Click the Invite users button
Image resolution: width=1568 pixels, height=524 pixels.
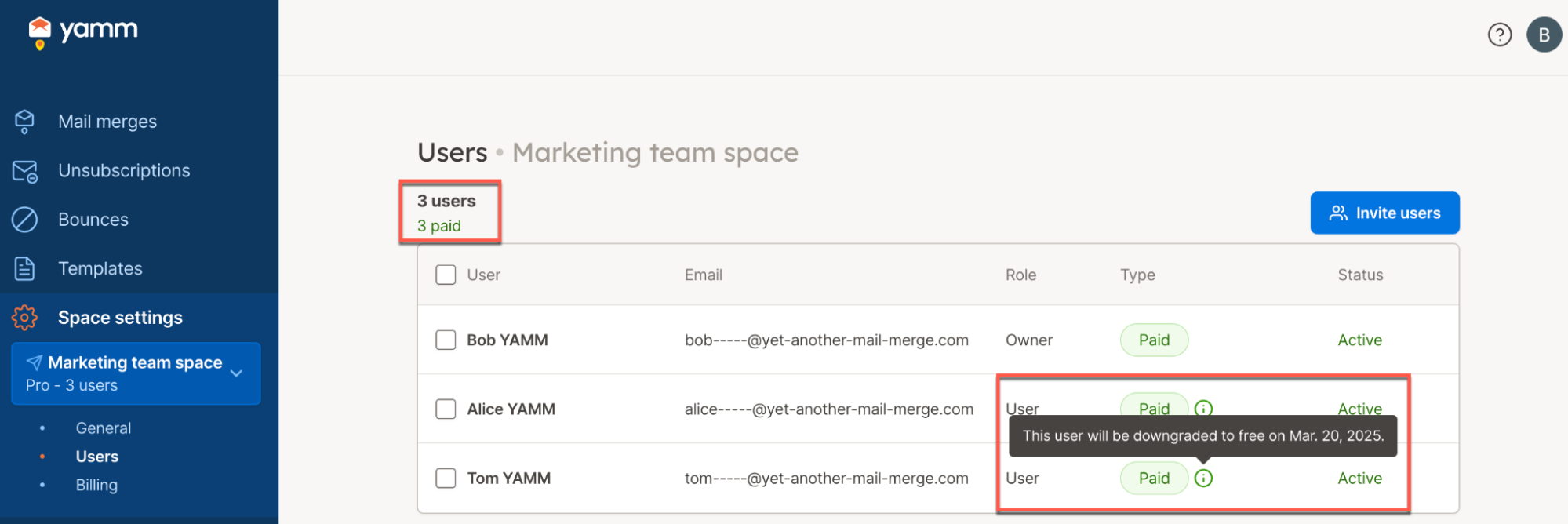tap(1384, 213)
